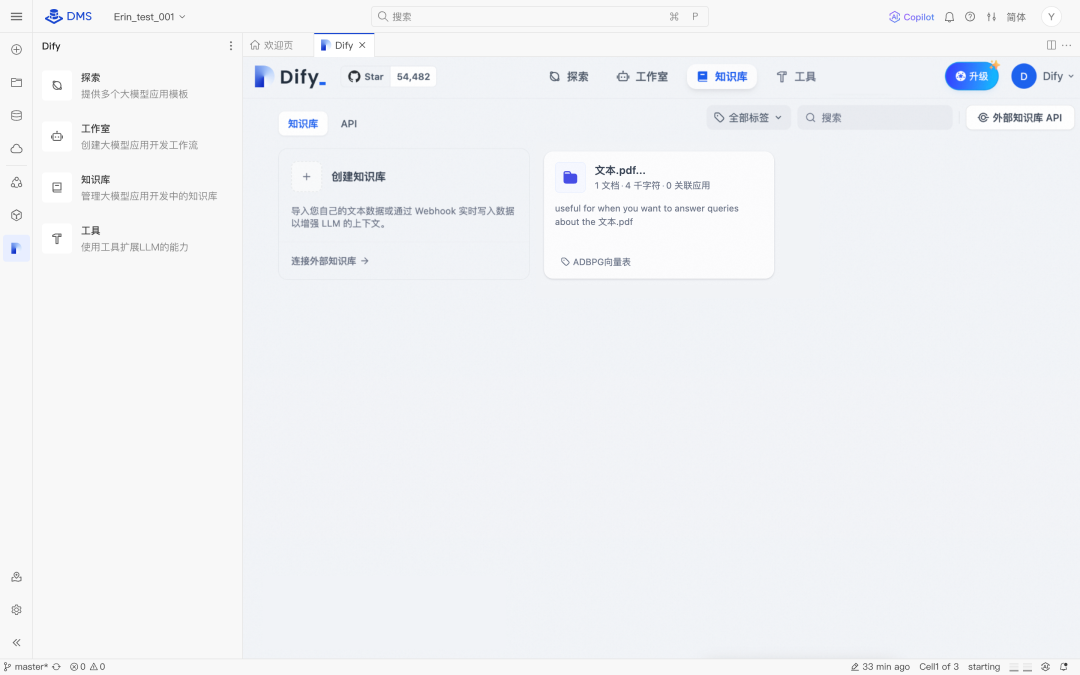Select 工作室 in the Dify side panel
The height and width of the screenshot is (675, 1080).
pos(137,136)
